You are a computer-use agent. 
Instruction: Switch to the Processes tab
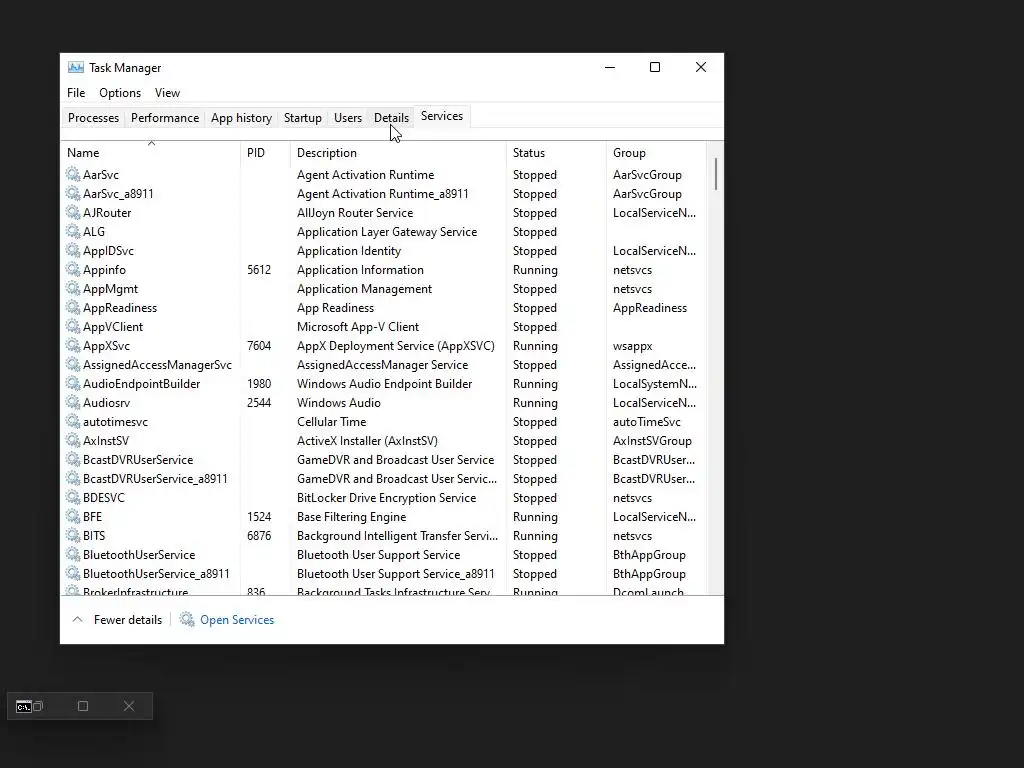[93, 118]
